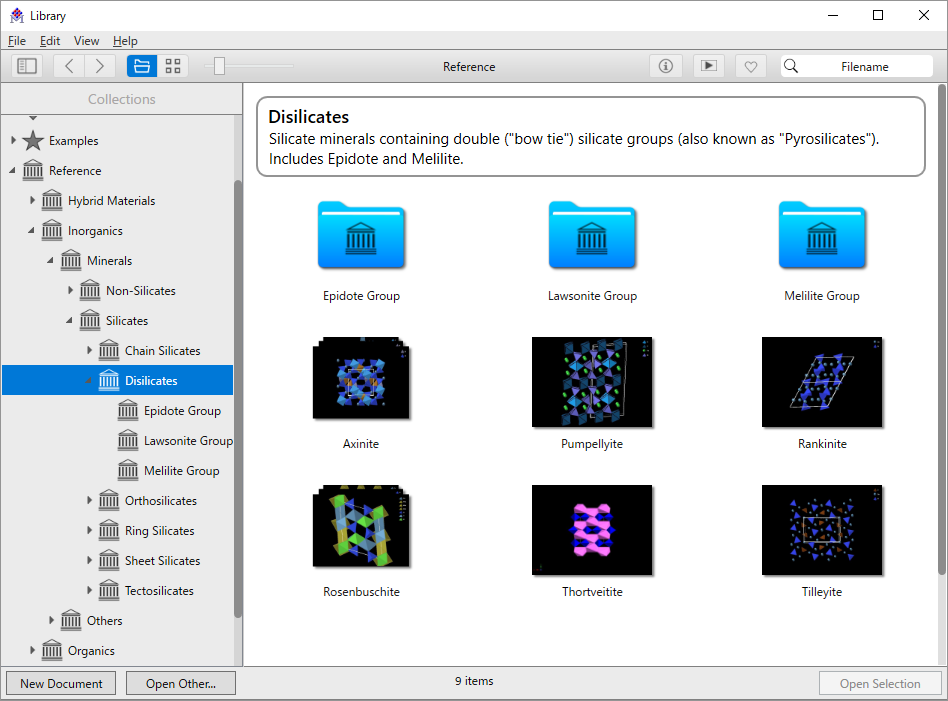Select Others in the tree
Viewport: 948px width, 701px height.
click(x=105, y=621)
